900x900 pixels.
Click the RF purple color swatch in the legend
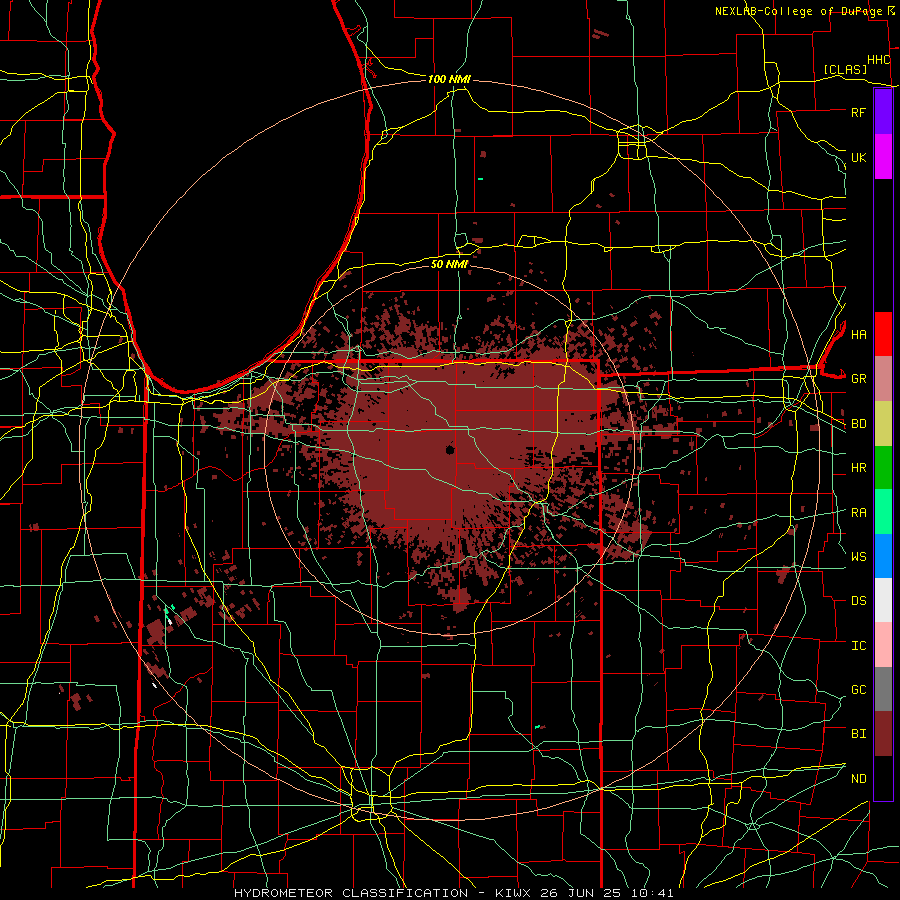click(883, 112)
